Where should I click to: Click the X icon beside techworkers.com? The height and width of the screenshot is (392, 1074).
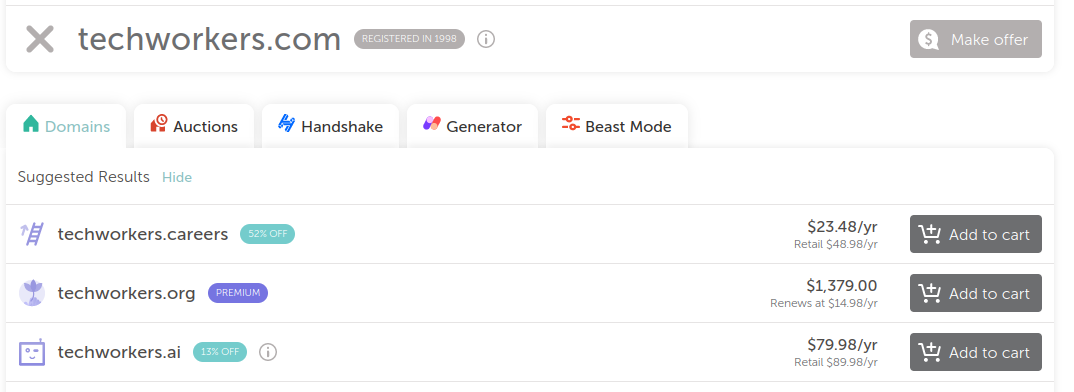point(40,39)
